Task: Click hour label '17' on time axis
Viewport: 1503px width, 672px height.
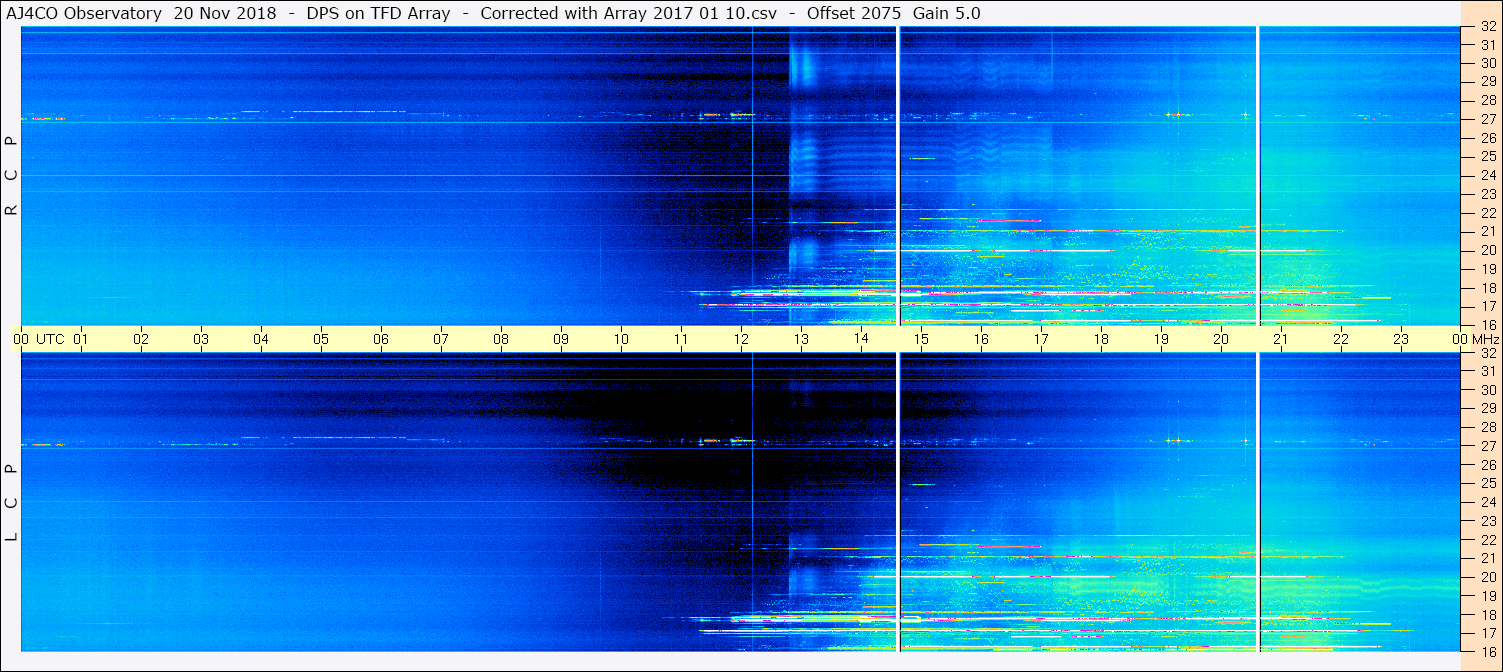Action: pyautogui.click(x=1041, y=339)
